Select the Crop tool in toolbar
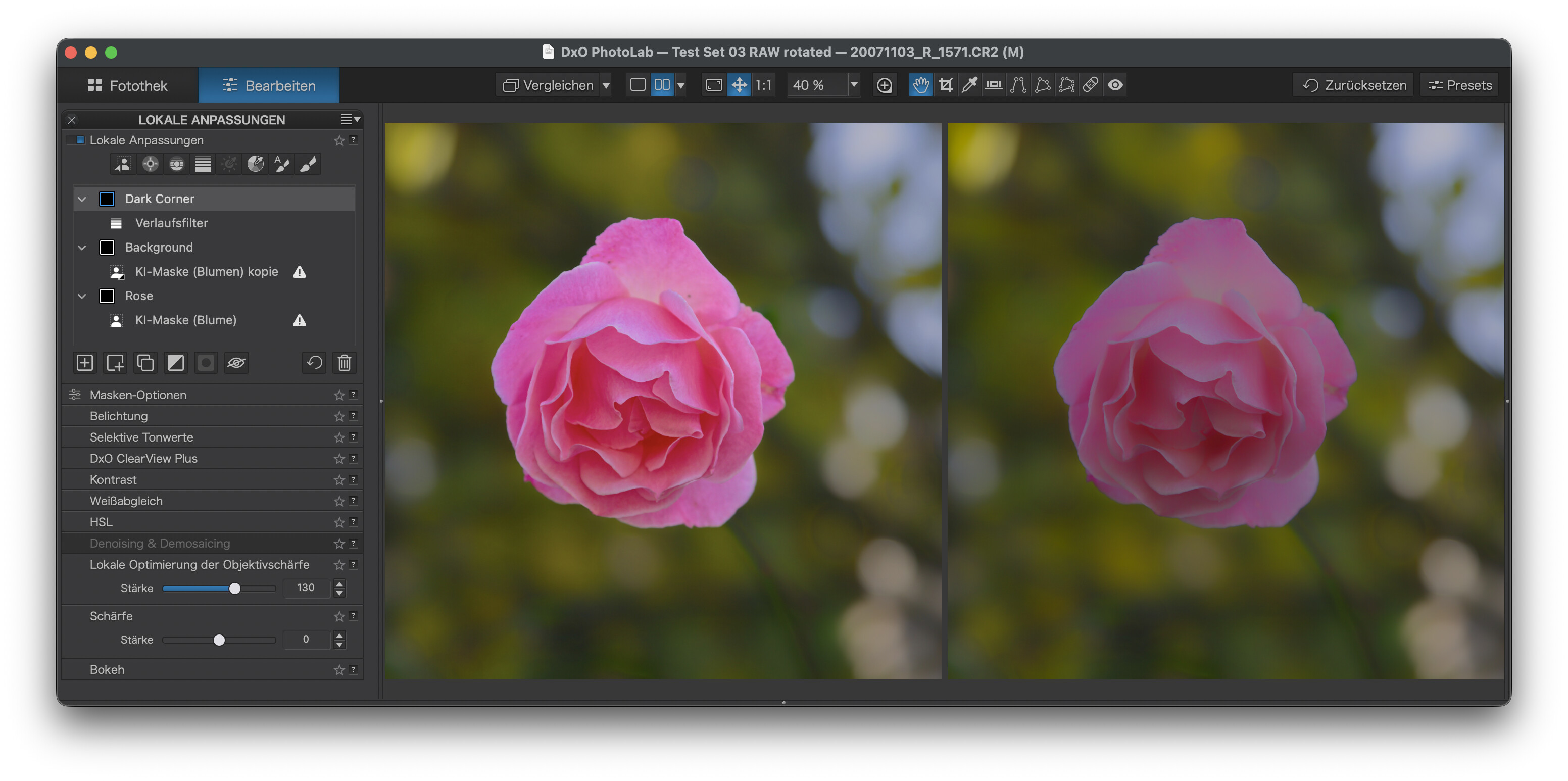1568x781 pixels. (x=945, y=85)
